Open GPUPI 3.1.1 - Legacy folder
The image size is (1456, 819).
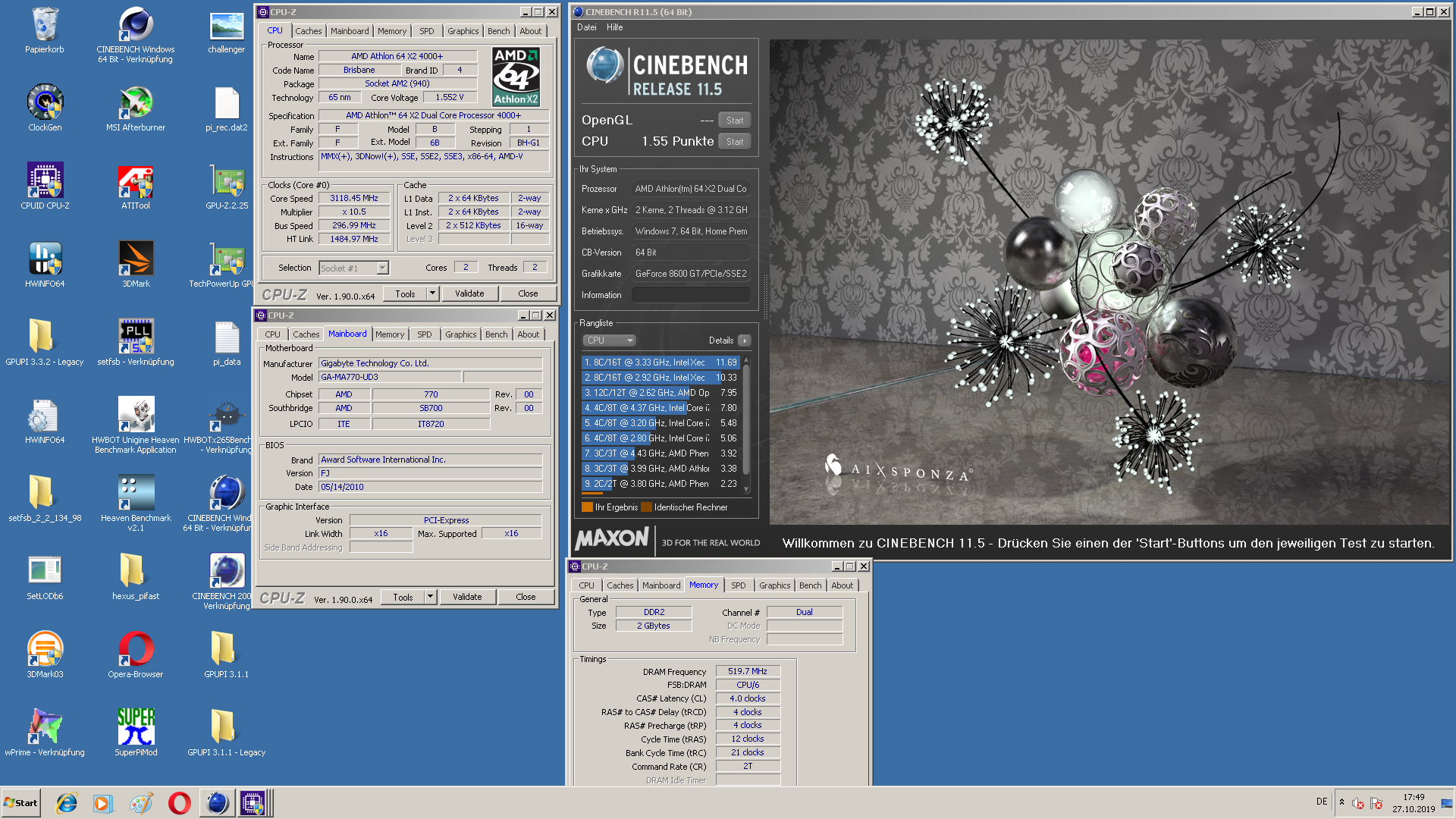tap(226, 733)
